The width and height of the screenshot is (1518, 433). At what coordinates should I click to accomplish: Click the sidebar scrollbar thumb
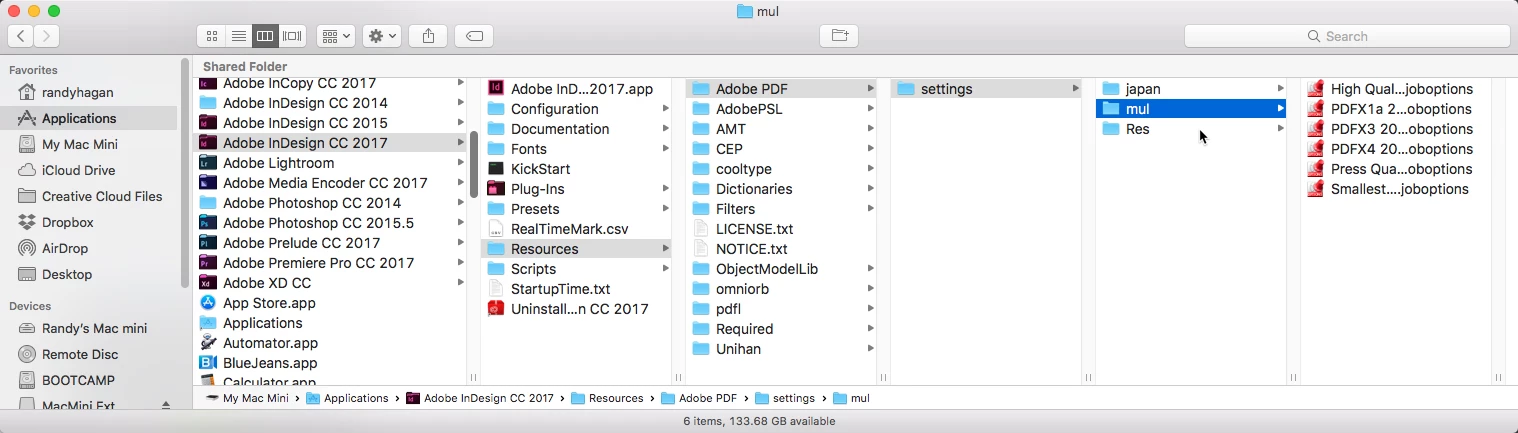pos(185,174)
